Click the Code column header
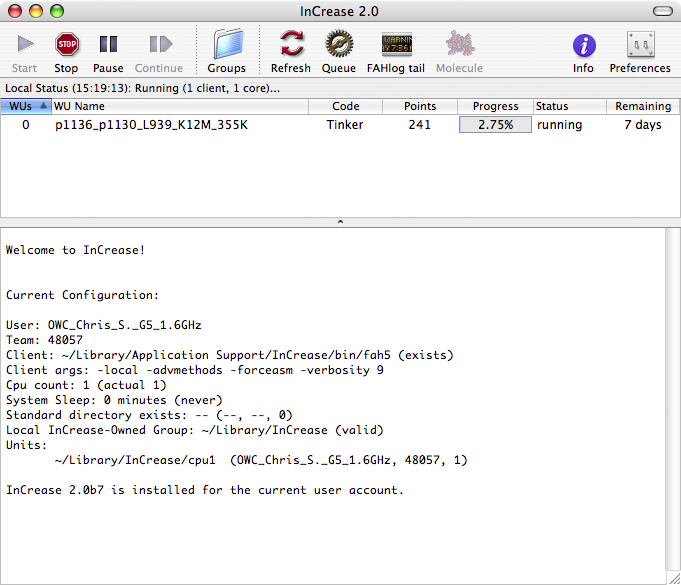This screenshot has width=681, height=585. click(346, 106)
